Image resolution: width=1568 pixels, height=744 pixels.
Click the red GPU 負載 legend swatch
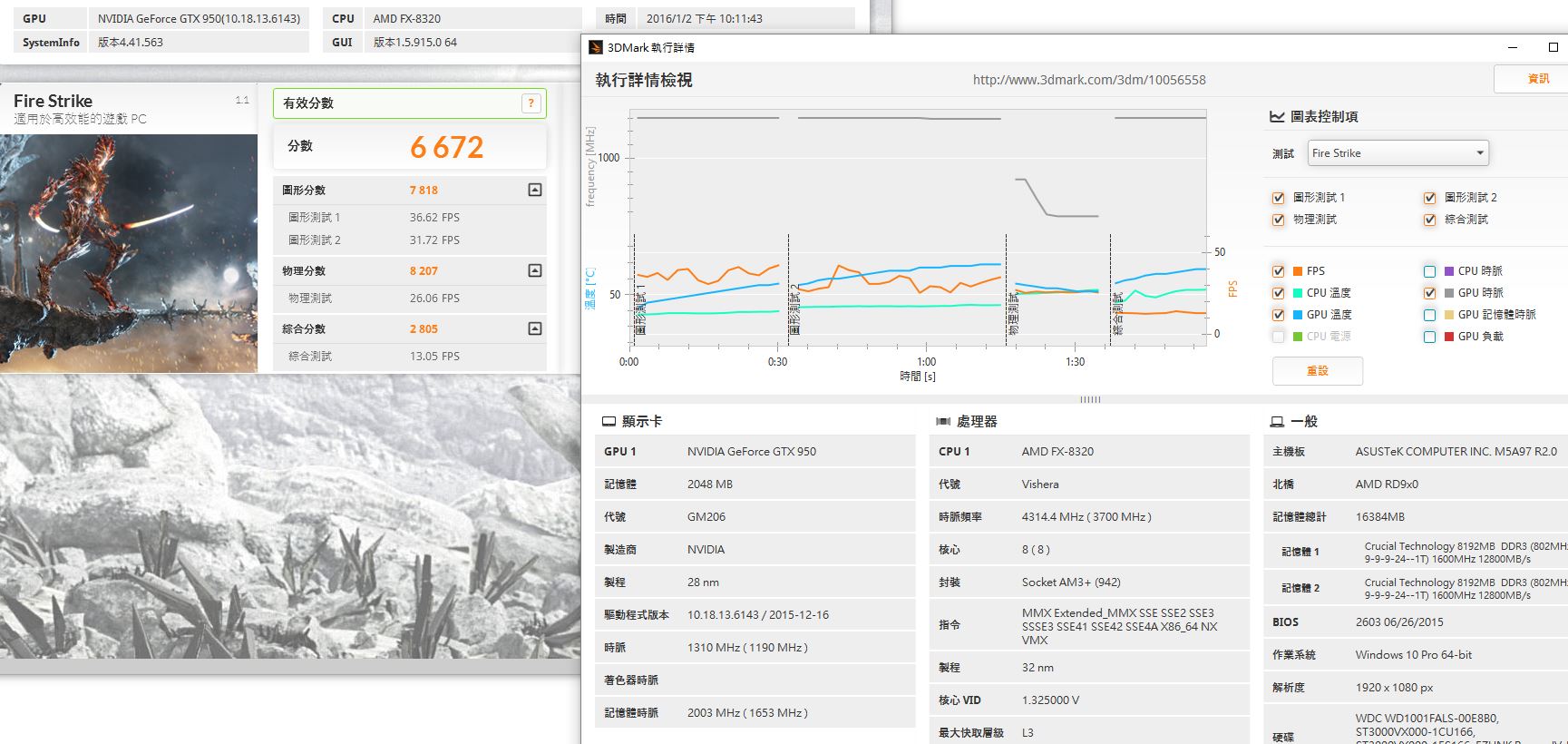[x=1449, y=337]
